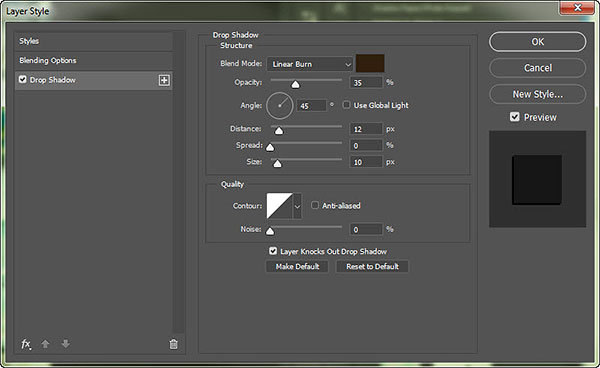The image size is (600, 368).
Task: Open the Contour picker dropdown arrow
Action: 297,206
